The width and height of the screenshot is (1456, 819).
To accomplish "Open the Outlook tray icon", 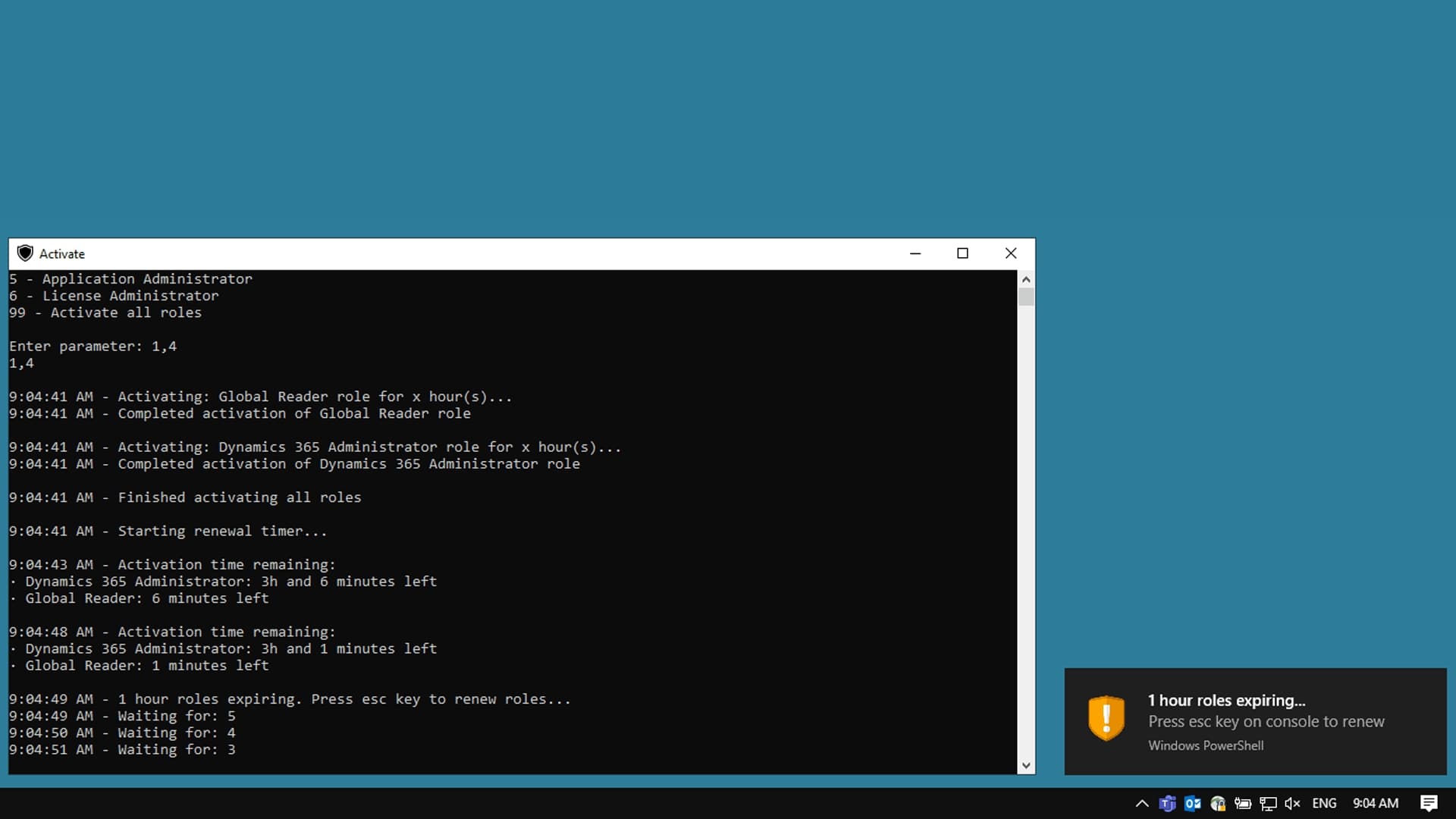I will 1192,803.
